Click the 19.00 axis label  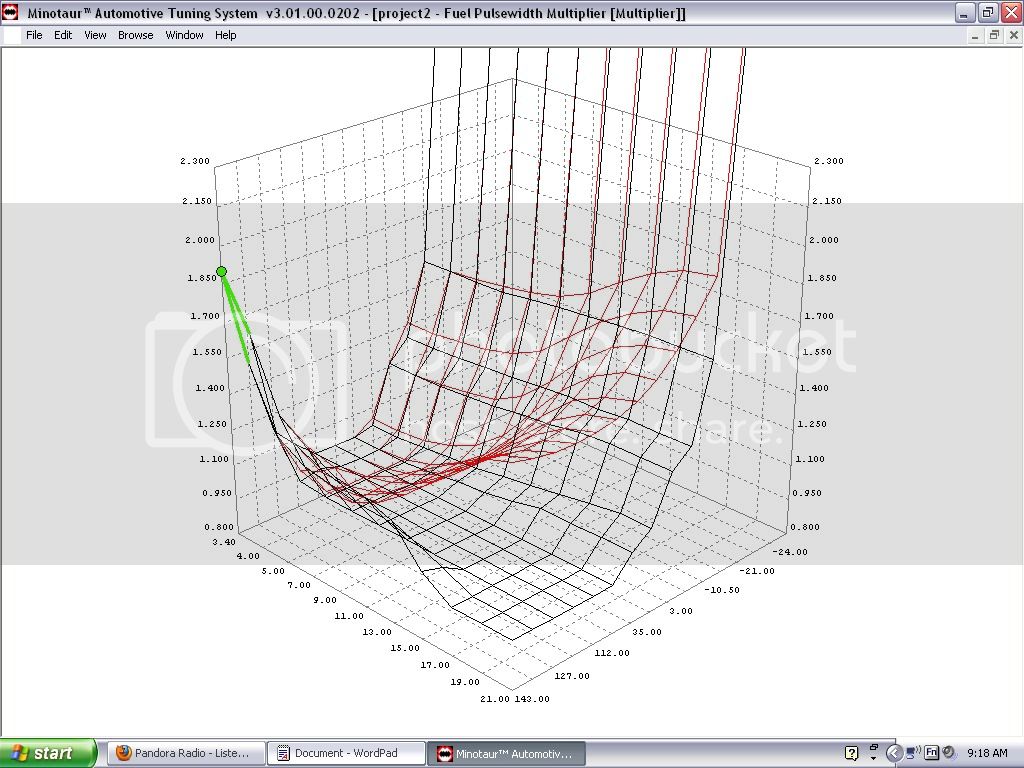465,682
